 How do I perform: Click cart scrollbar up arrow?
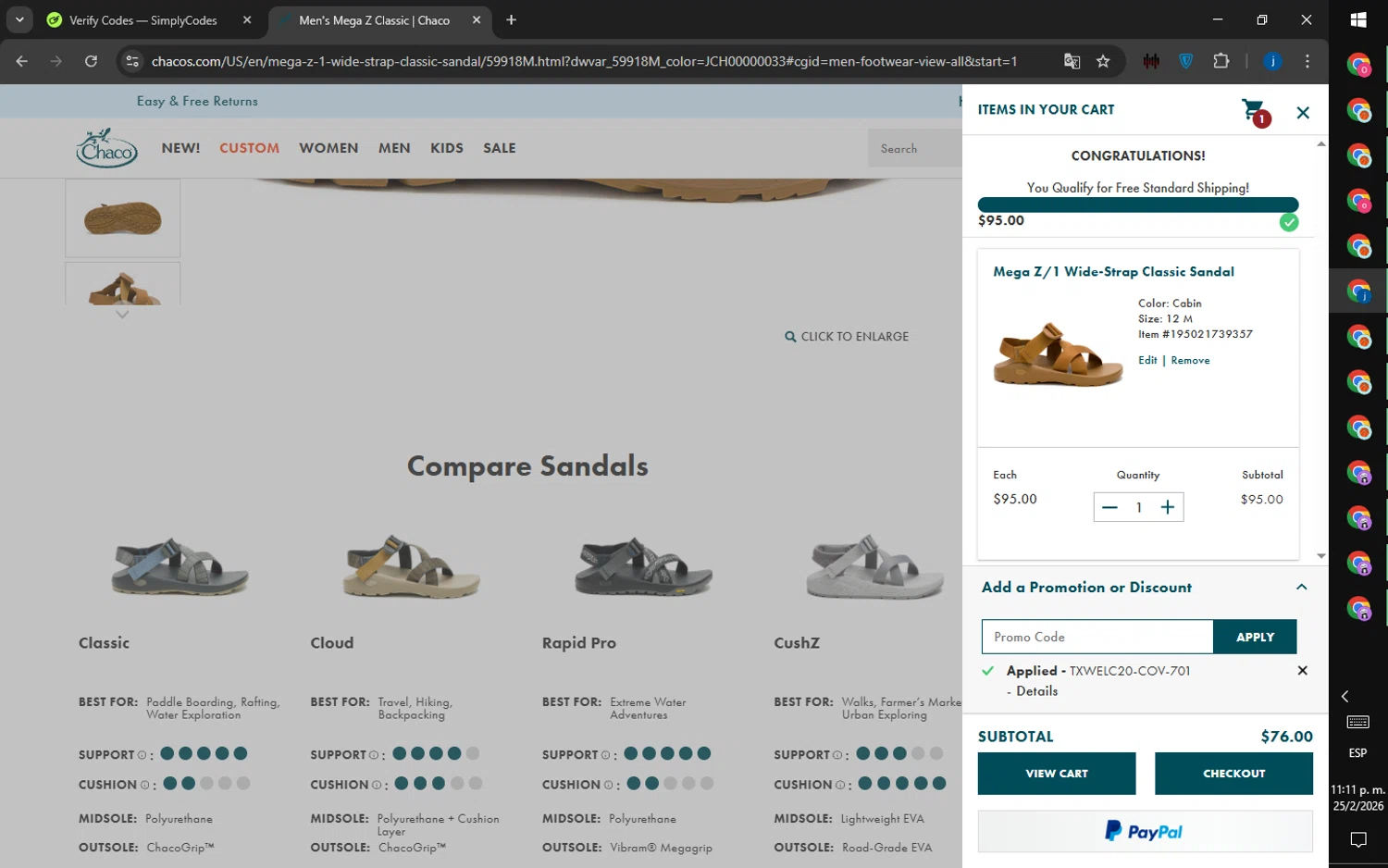point(1320,143)
